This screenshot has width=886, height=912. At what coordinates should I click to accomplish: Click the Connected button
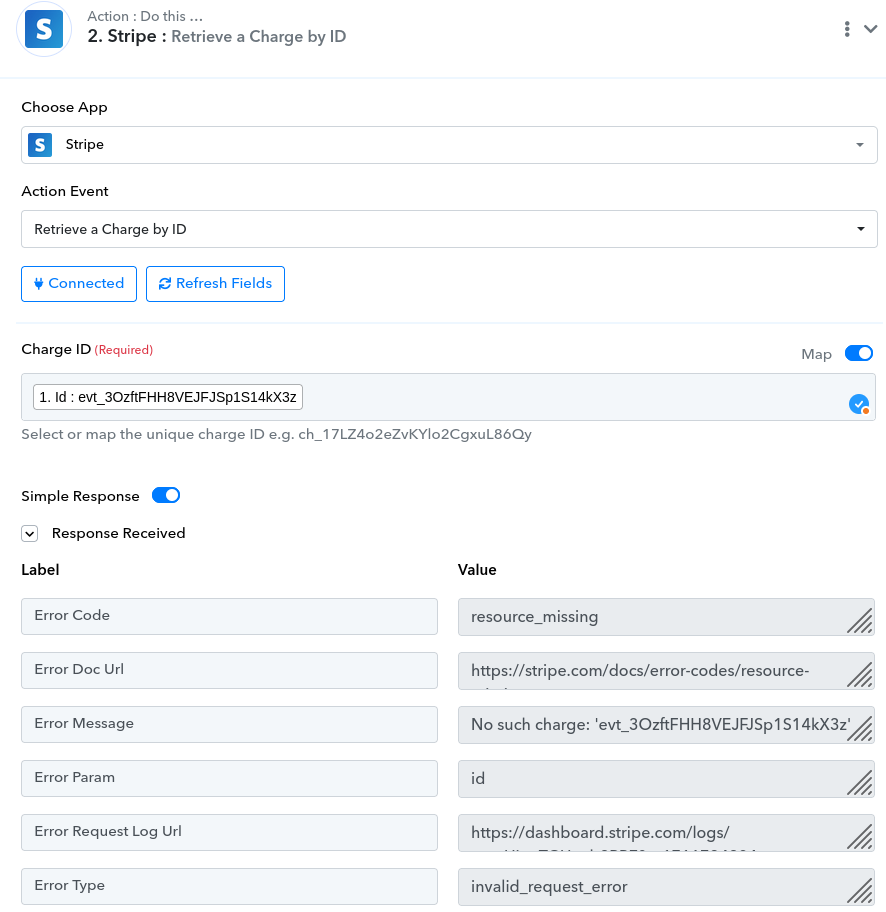79,284
